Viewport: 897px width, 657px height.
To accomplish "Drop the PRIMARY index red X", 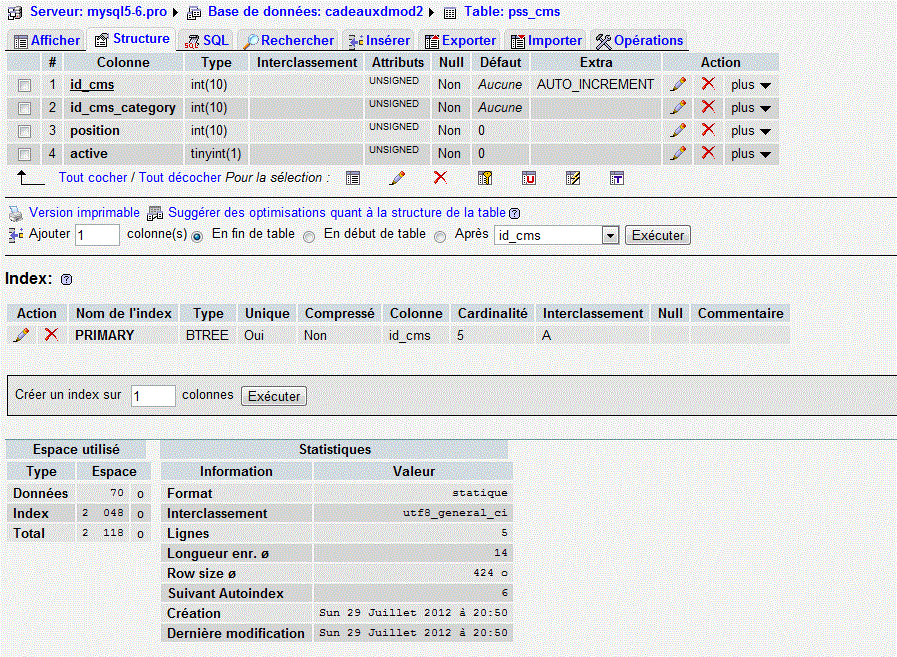I will tap(51, 334).
